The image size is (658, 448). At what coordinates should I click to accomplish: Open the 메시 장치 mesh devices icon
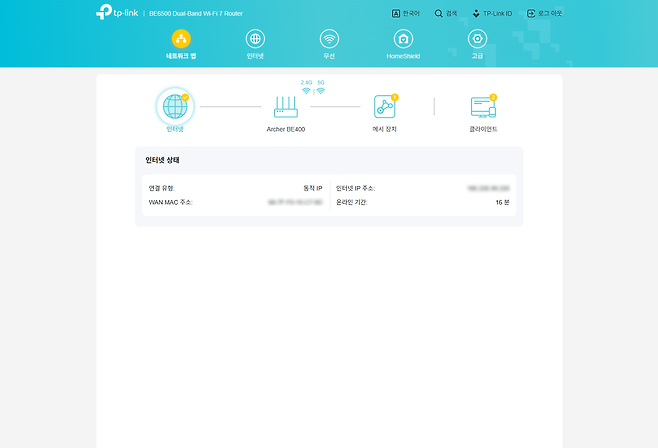[x=385, y=107]
